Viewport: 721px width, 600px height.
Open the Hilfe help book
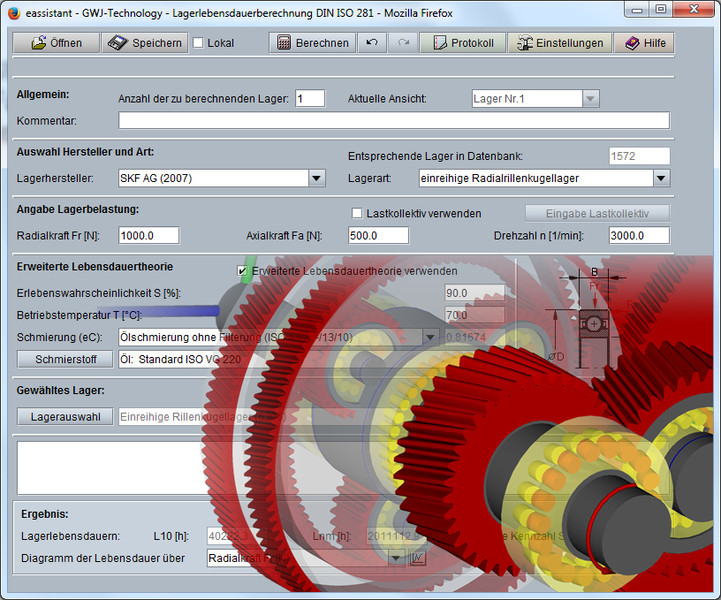click(x=644, y=43)
